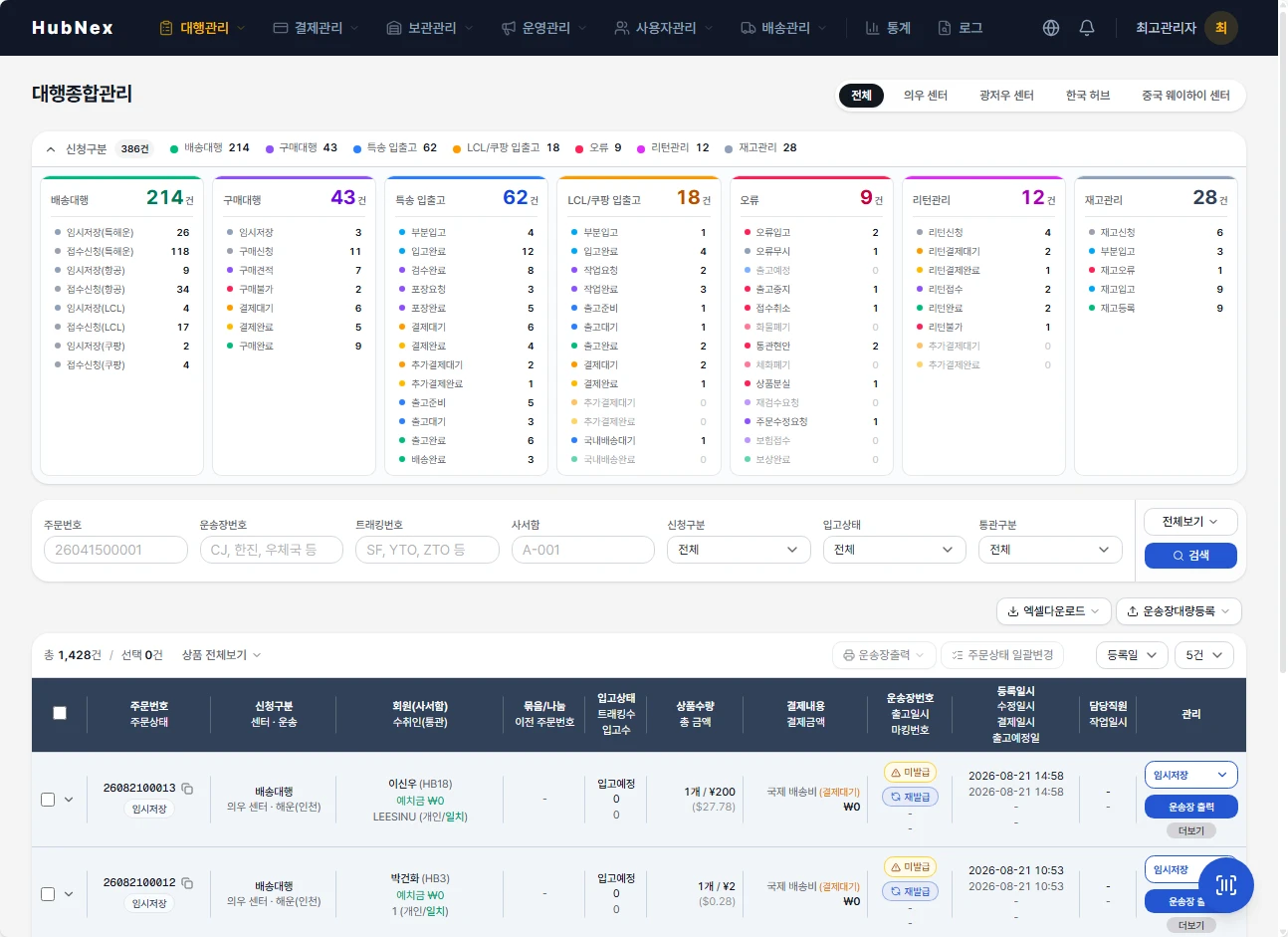Image resolution: width=1288 pixels, height=937 pixels.
Task: Open the notifications bell
Action: coord(1087,28)
